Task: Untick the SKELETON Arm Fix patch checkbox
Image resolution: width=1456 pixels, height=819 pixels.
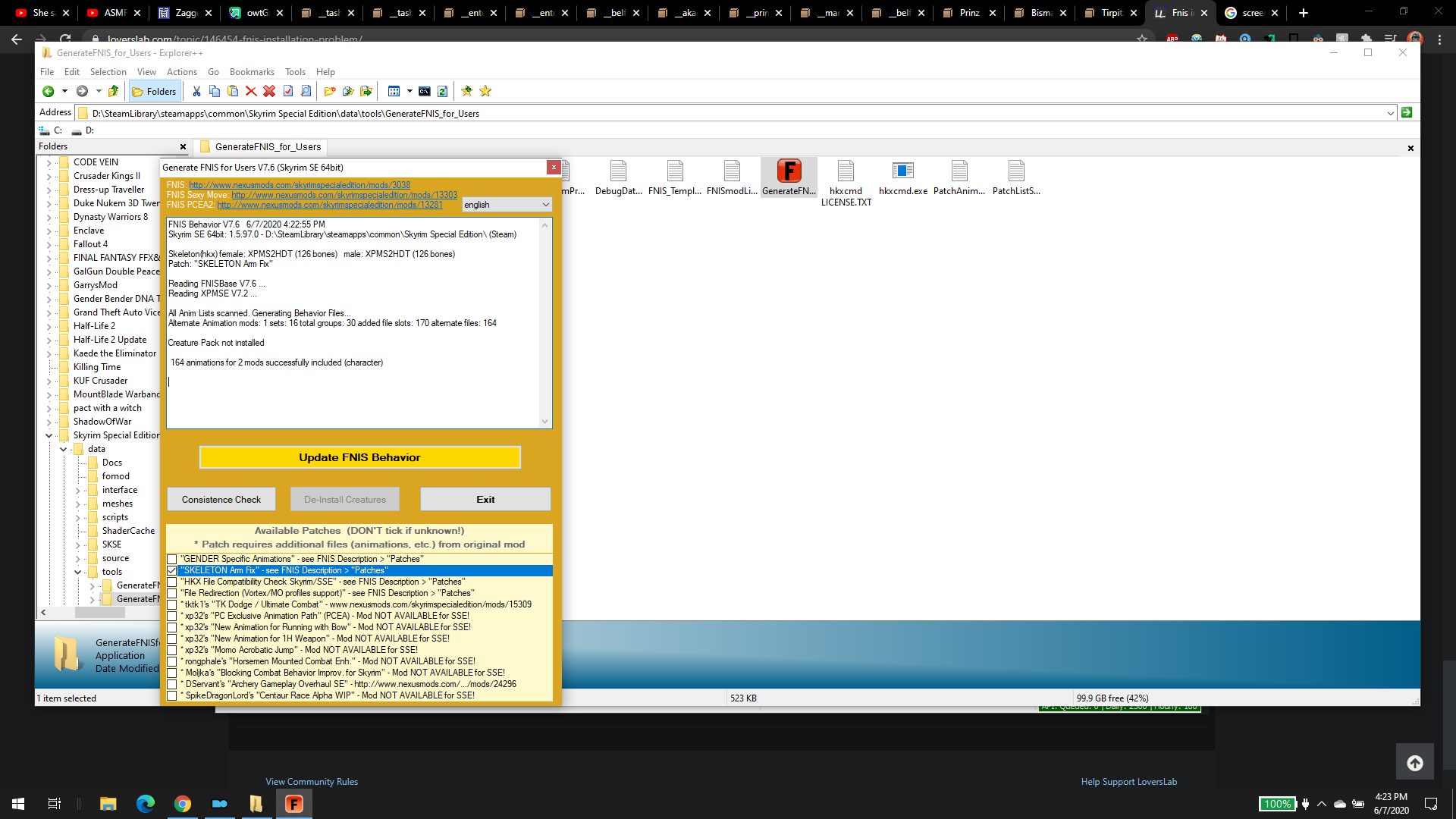Action: 172,571
